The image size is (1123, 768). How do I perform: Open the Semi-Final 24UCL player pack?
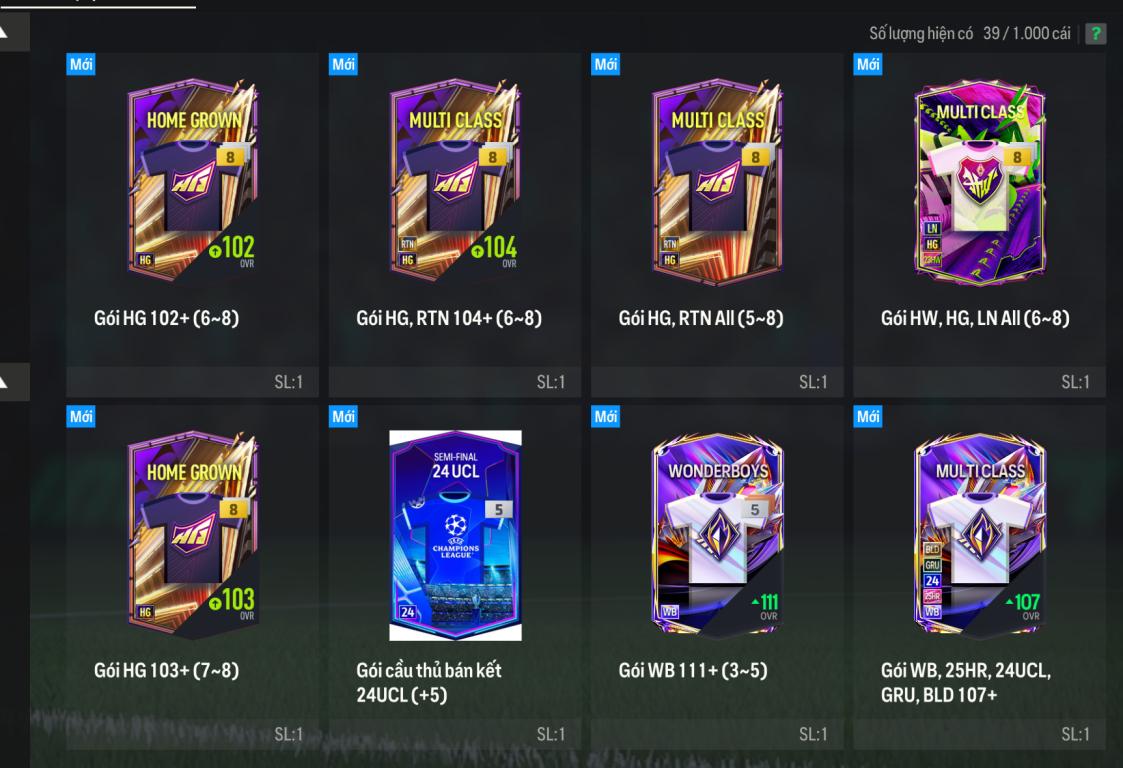[x=455, y=577]
